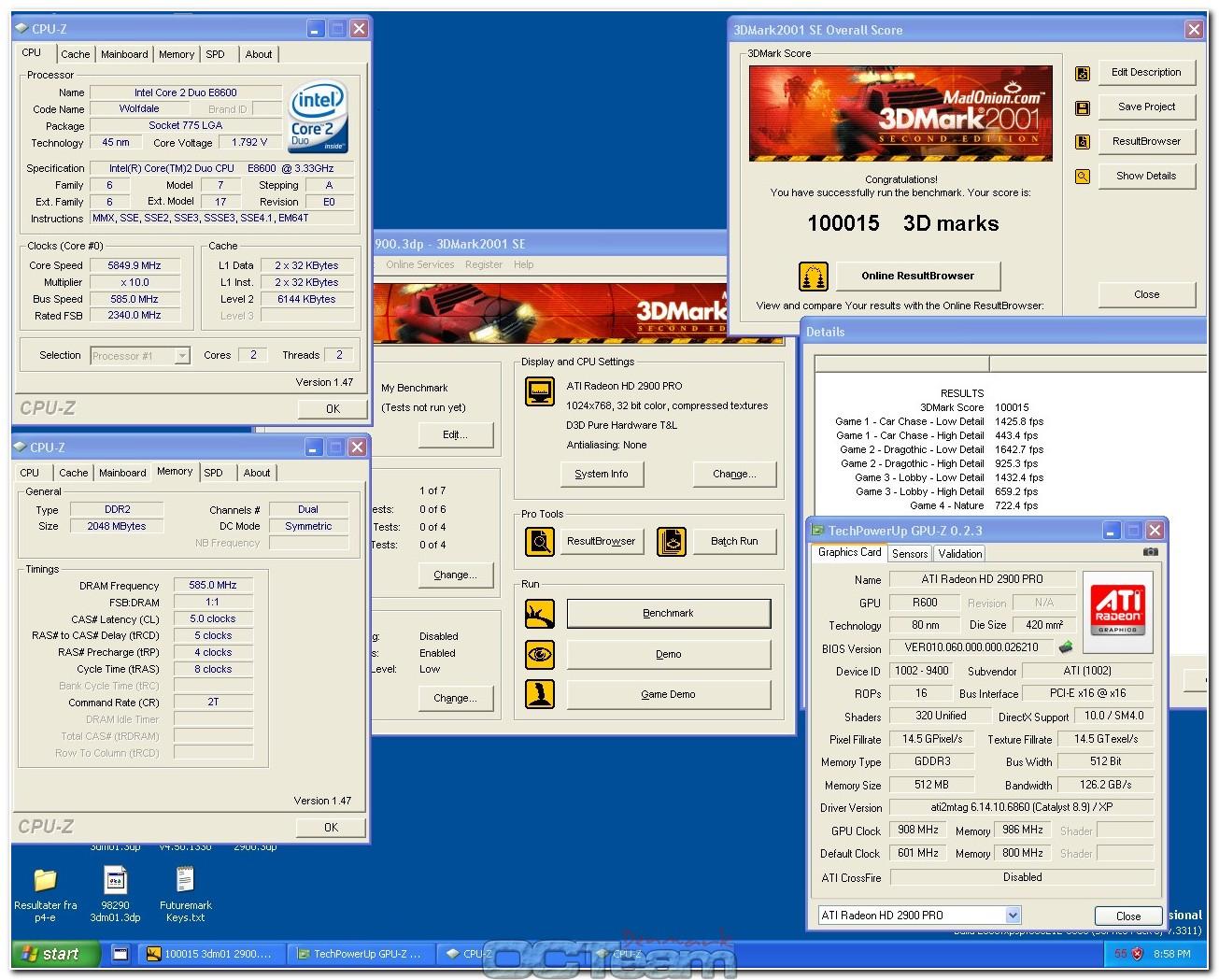Click the GPU Clock 908 MHz field
This screenshot has height=980, width=1219.
[x=918, y=831]
